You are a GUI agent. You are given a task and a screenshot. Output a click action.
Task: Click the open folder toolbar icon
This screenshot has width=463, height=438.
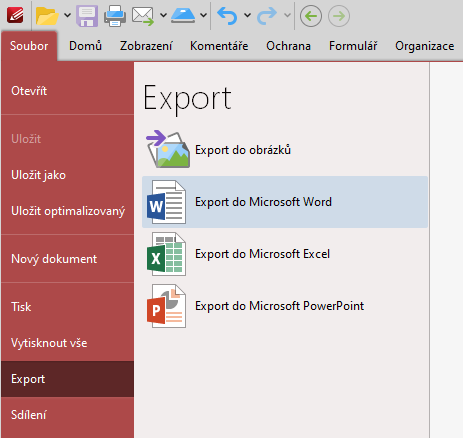pos(47,16)
